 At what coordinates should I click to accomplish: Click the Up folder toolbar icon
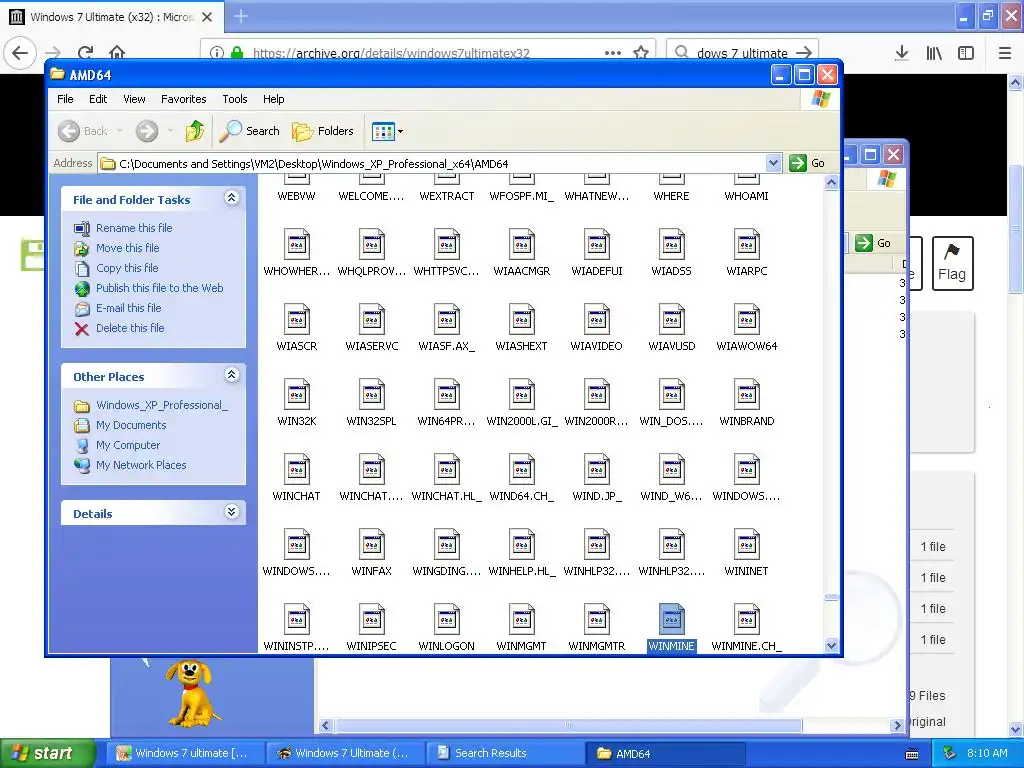[195, 131]
